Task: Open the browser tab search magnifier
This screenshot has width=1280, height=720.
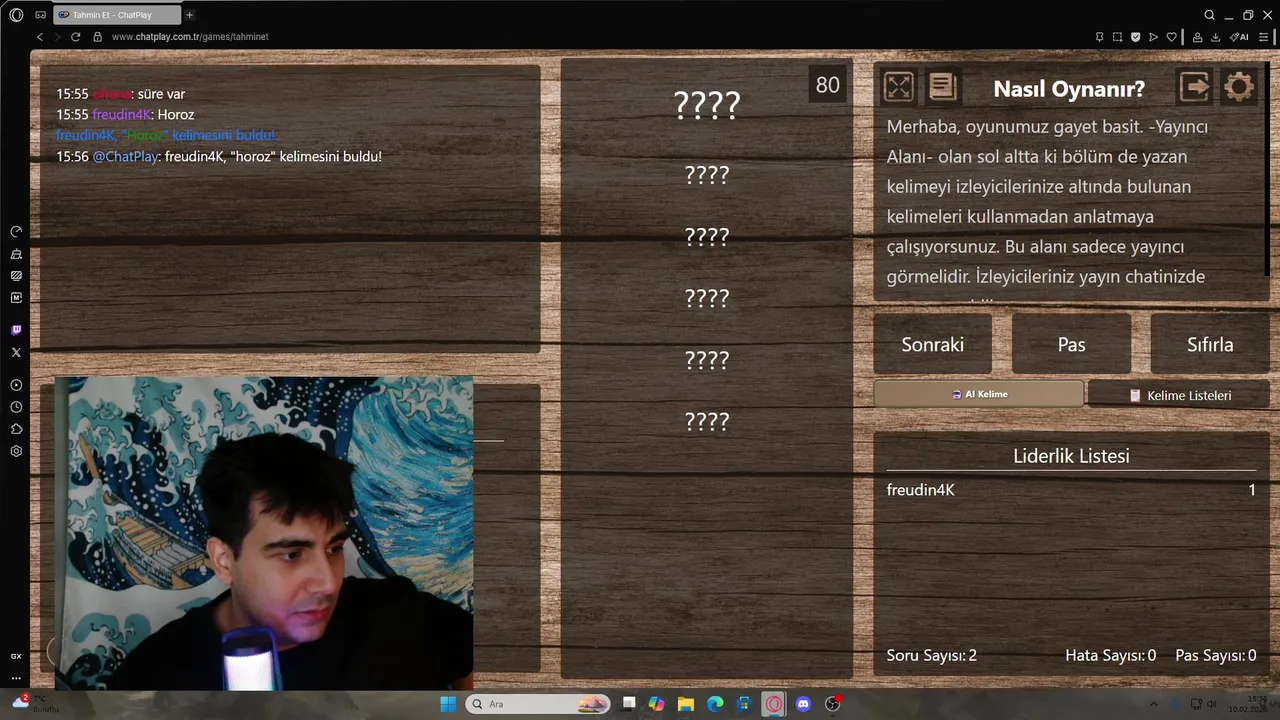Action: (1209, 15)
